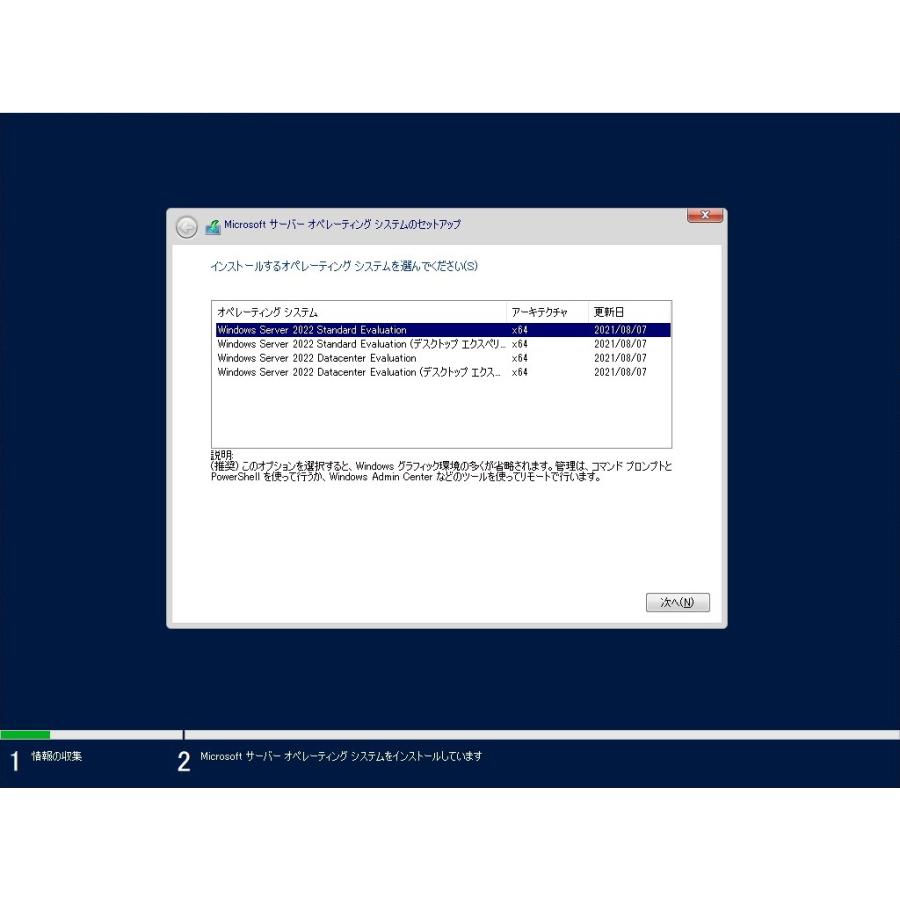The image size is (900, 900).
Task: Select Standard Evaluation (デスクトップ エクスペリ...) row
Action: tap(443, 344)
